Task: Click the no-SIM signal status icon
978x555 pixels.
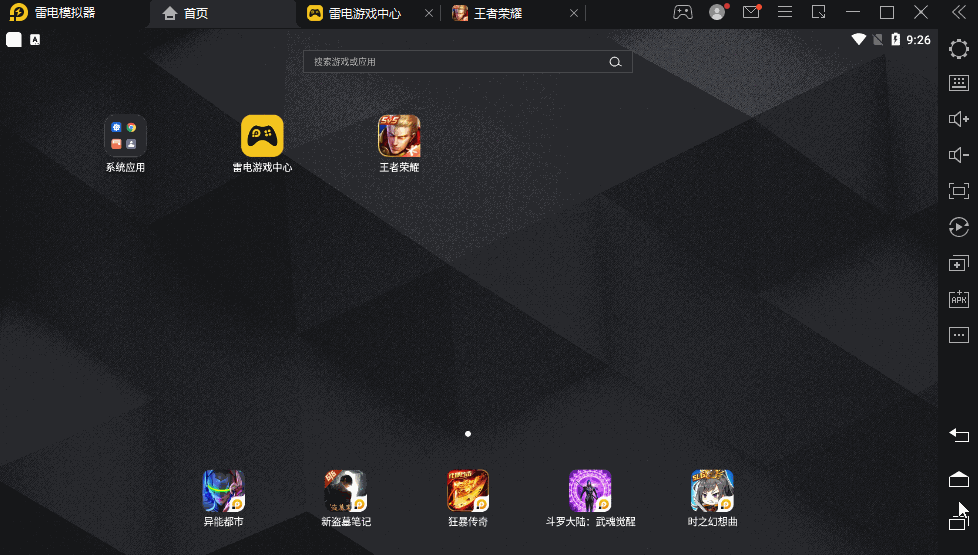Action: [x=878, y=40]
